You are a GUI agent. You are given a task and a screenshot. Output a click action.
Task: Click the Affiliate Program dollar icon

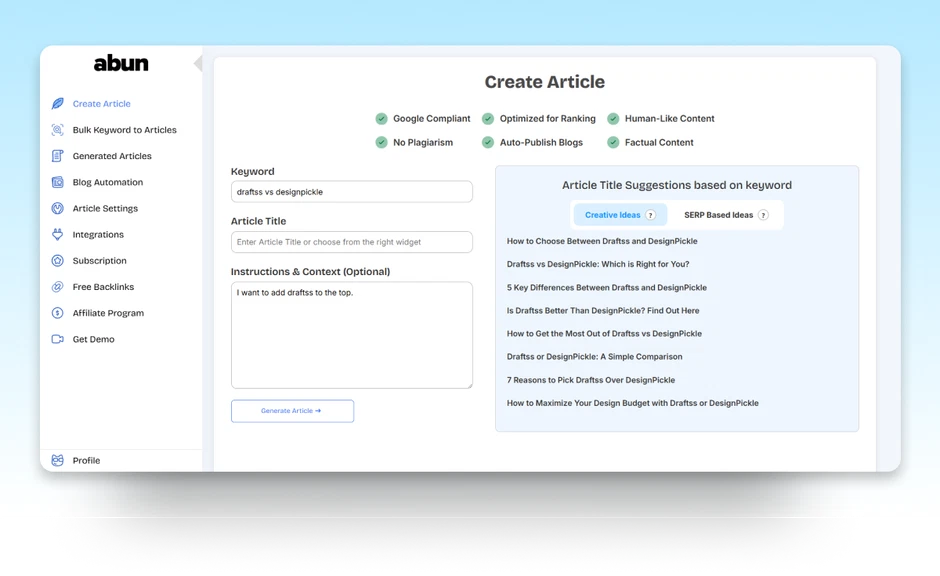58,313
